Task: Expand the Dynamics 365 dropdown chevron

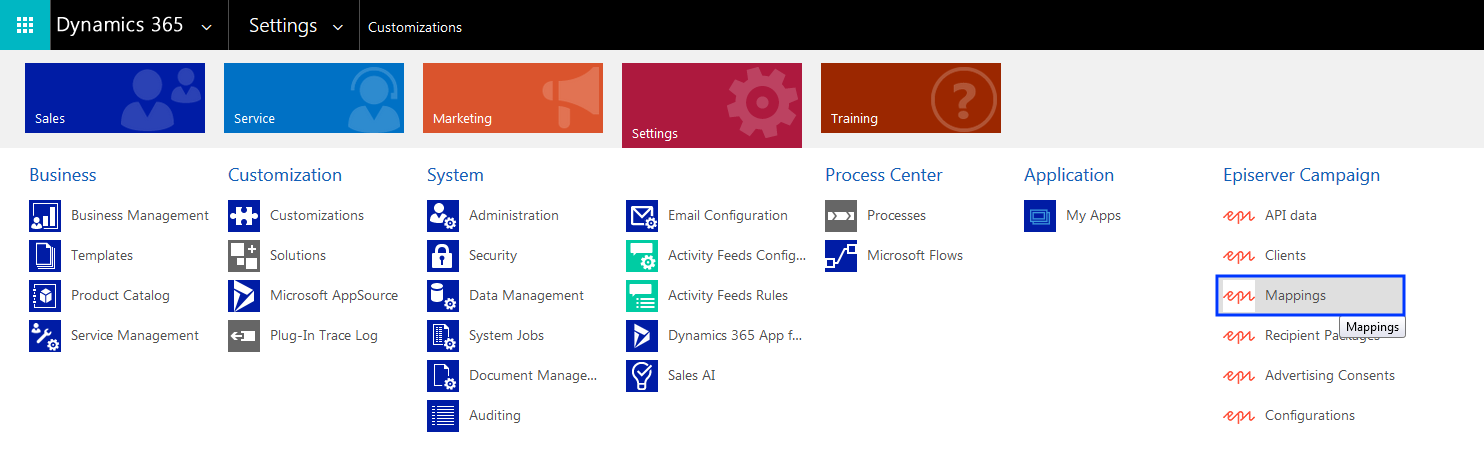Action: (207, 27)
